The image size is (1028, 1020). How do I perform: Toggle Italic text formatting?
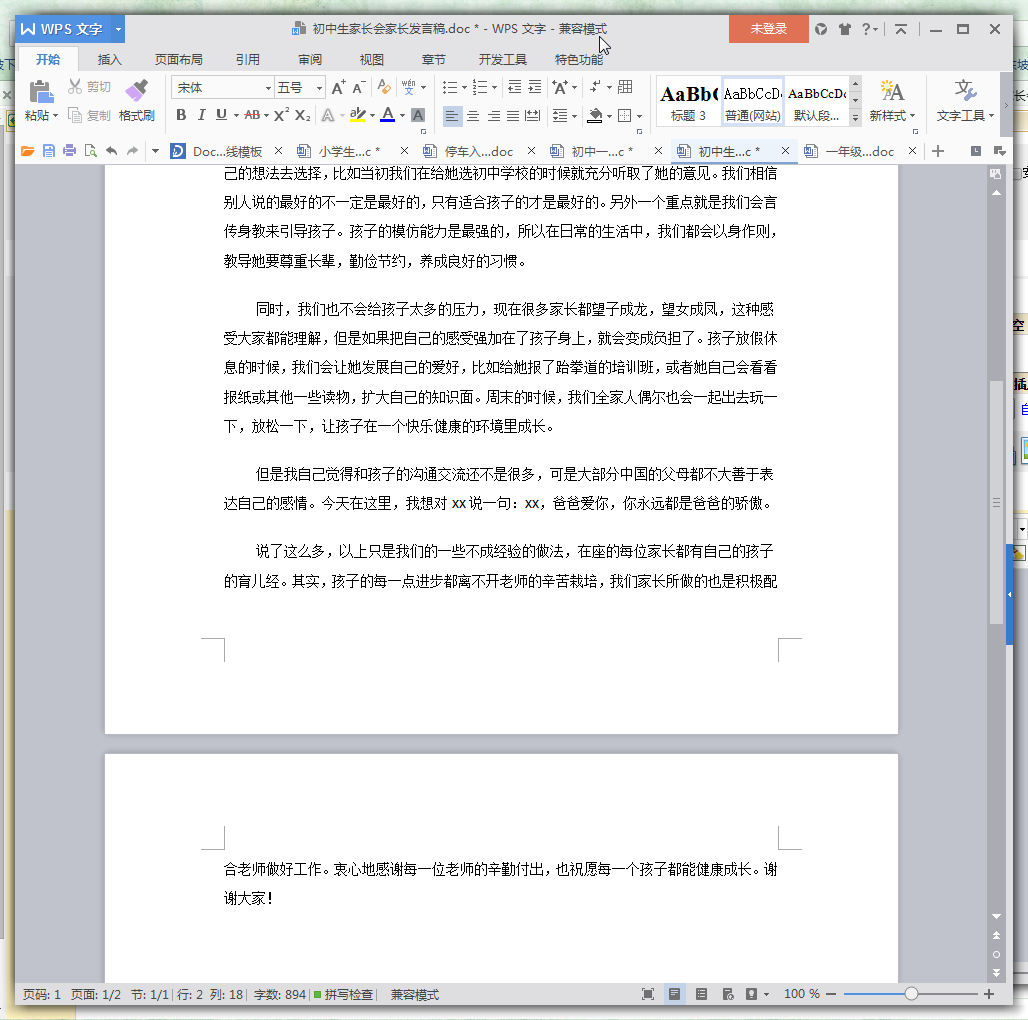point(201,115)
